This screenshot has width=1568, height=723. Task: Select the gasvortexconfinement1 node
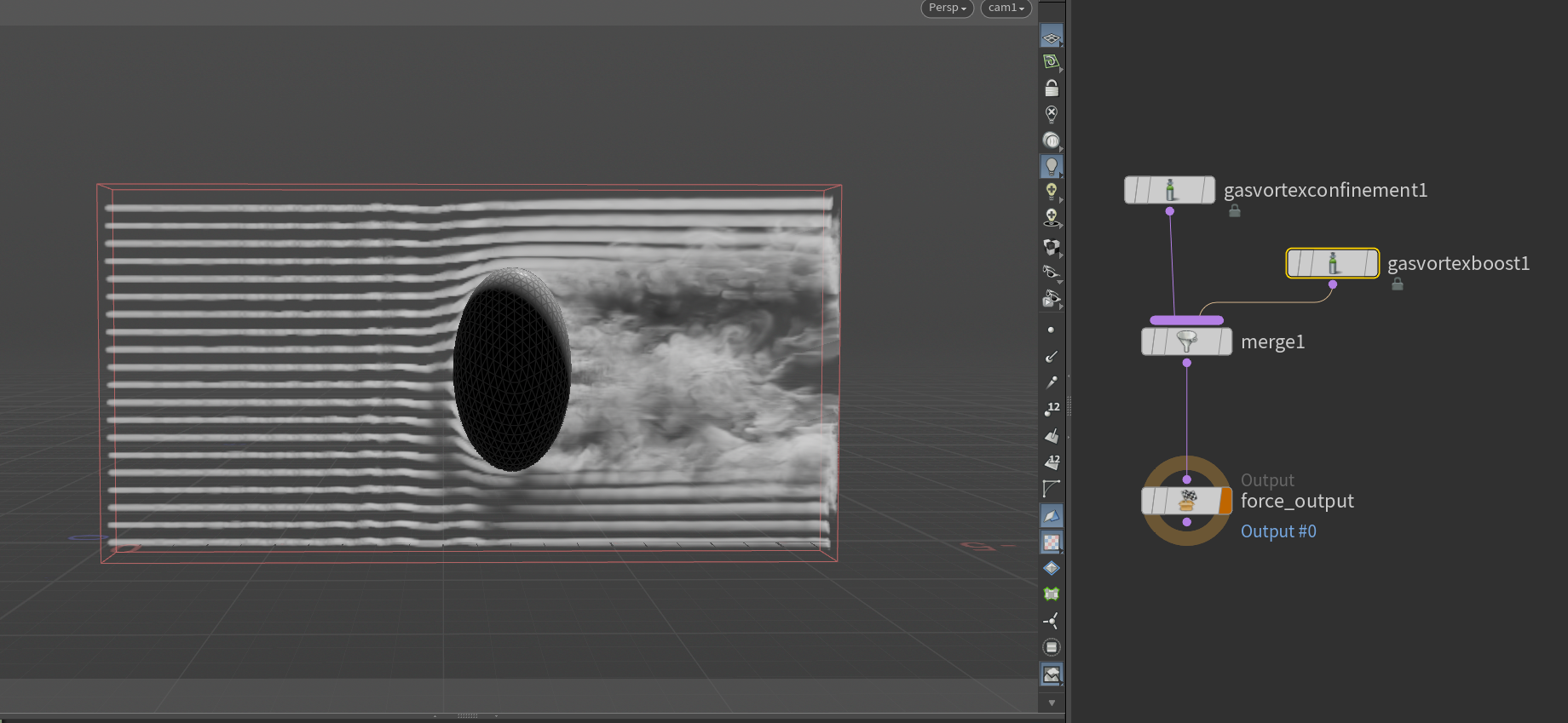pyautogui.click(x=1169, y=190)
